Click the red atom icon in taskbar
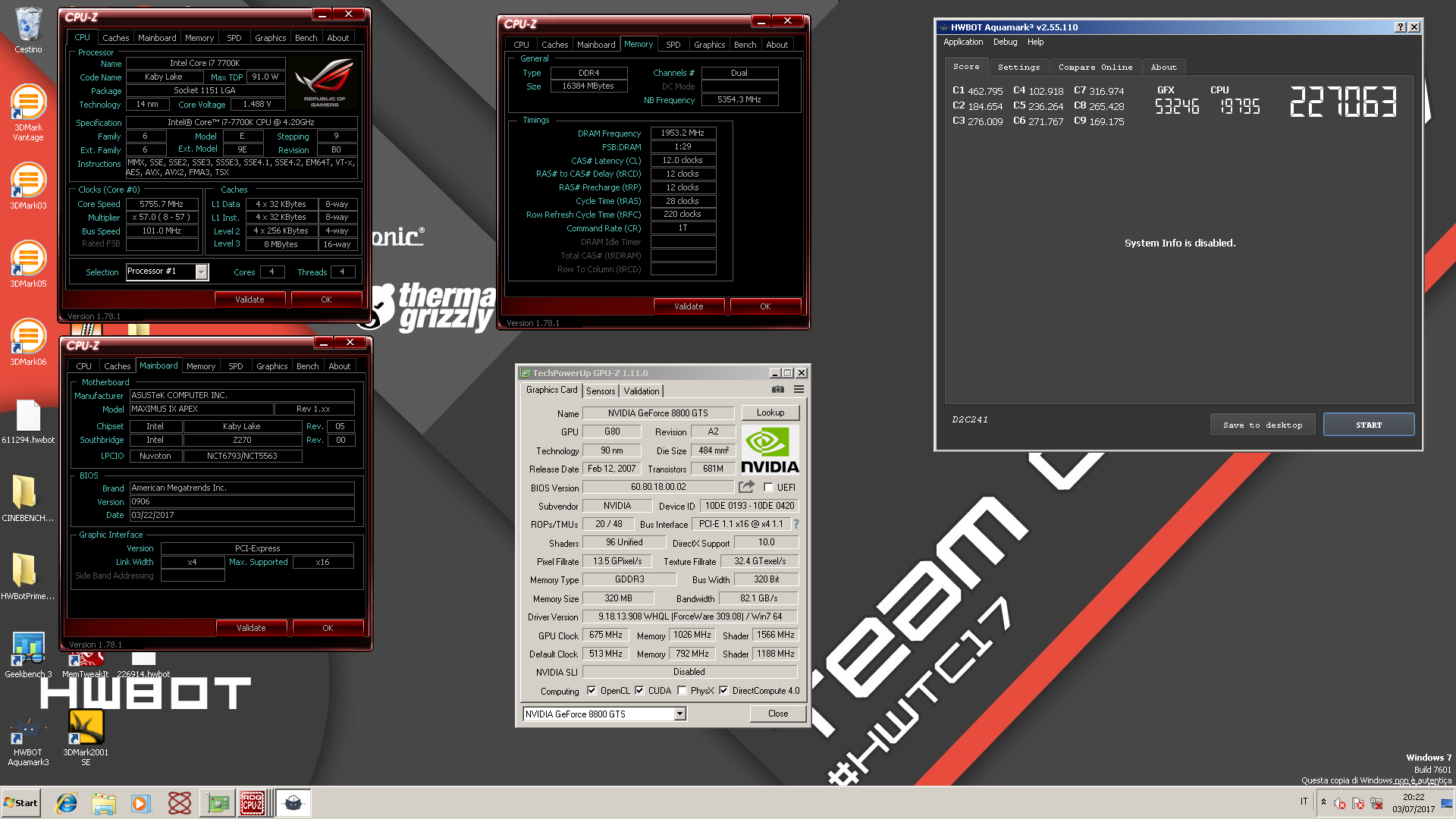Screen dimensions: 1456x819 tap(180, 803)
